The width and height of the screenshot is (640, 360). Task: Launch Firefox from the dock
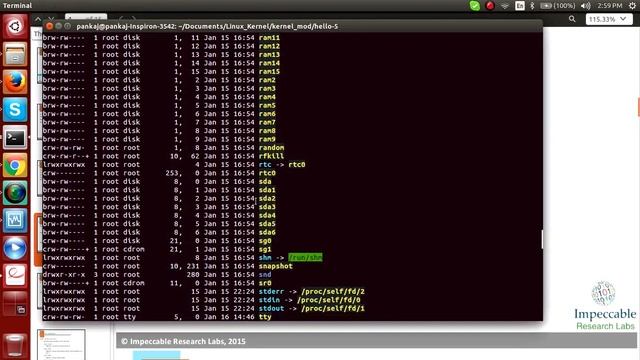(x=15, y=82)
